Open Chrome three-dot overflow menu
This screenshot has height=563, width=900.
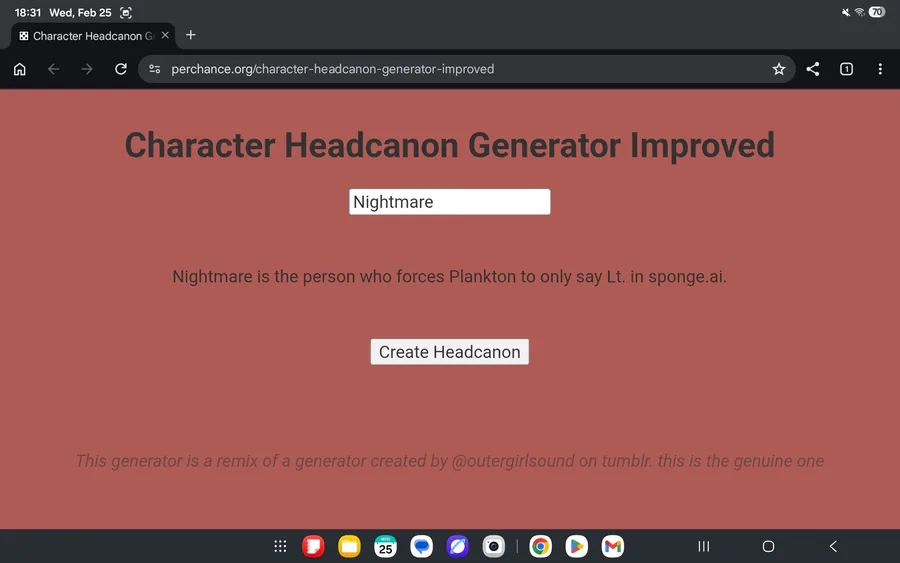click(880, 69)
